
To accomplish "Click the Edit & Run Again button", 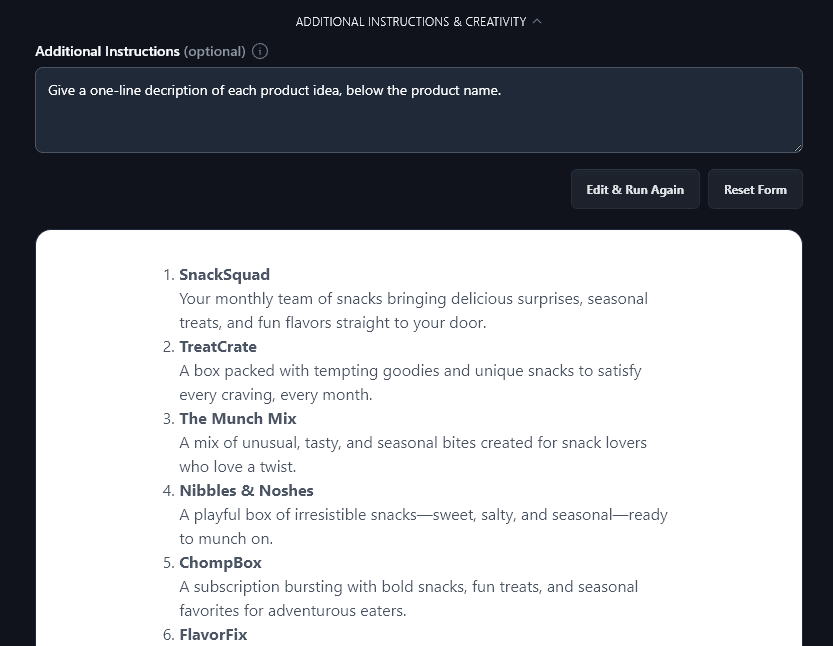I will point(635,189).
